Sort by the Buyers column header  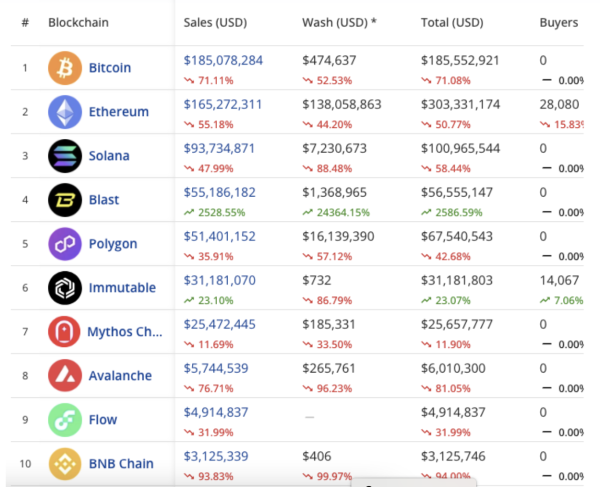point(559,23)
